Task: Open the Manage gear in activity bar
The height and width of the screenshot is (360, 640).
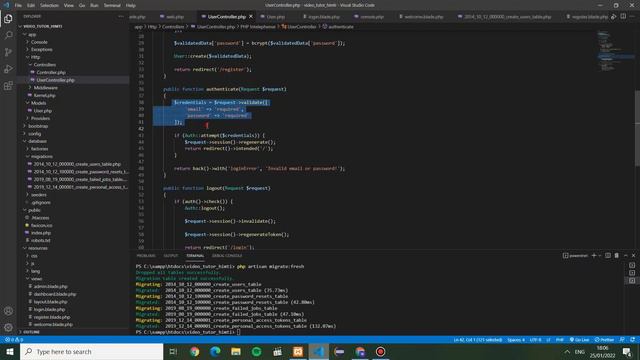Action: [8, 327]
